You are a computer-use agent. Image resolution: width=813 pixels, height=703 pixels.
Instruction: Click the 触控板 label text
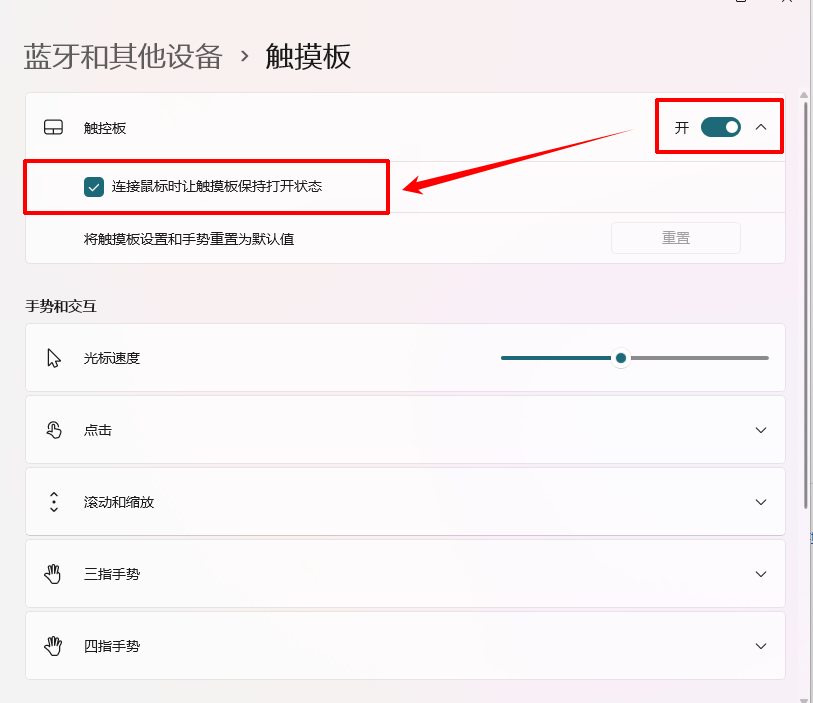click(x=105, y=128)
